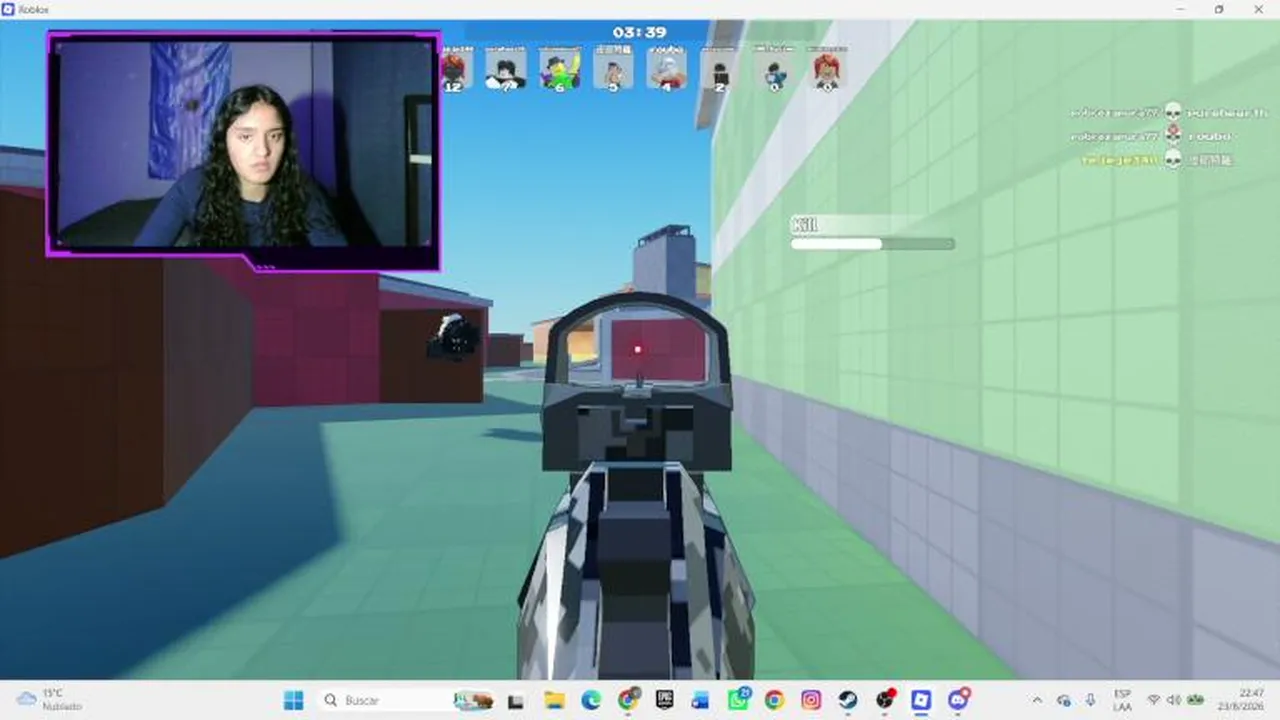
Task: Open the Chrome icon left of Instagram
Action: point(774,700)
